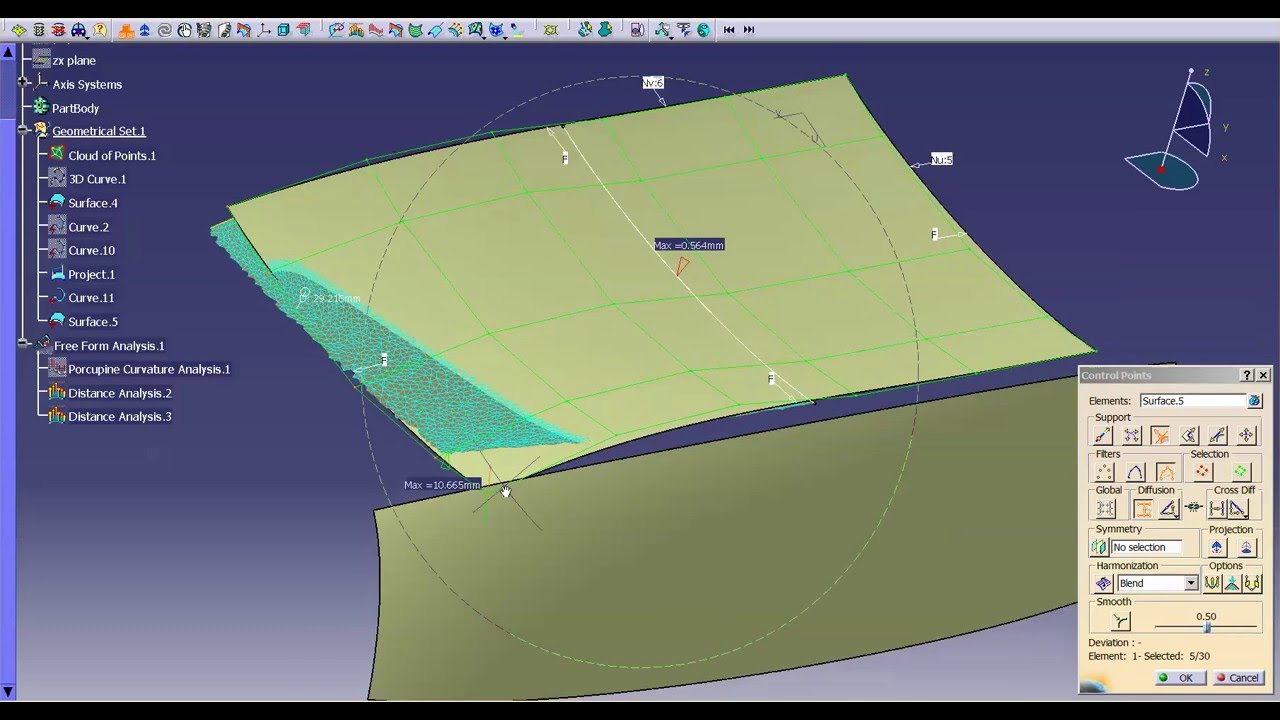Open the Diffusion law triangle dropdown icon
This screenshot has width=1280, height=720.
click(1169, 508)
